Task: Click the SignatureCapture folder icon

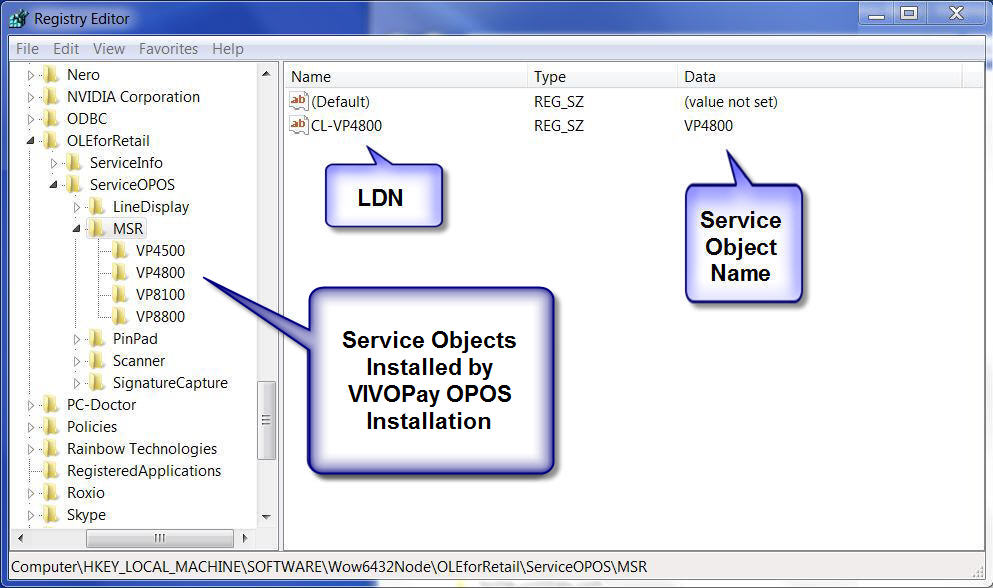Action: click(x=97, y=383)
